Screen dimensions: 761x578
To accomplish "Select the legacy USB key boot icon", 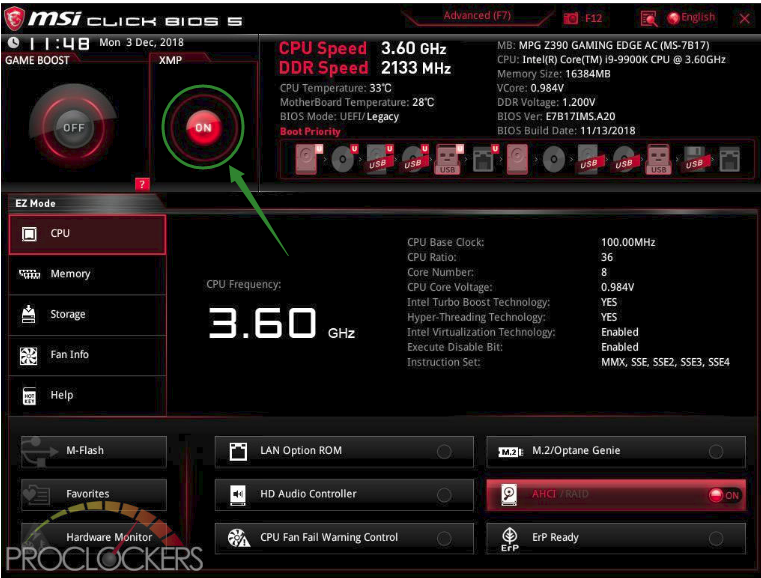I will 659,159.
